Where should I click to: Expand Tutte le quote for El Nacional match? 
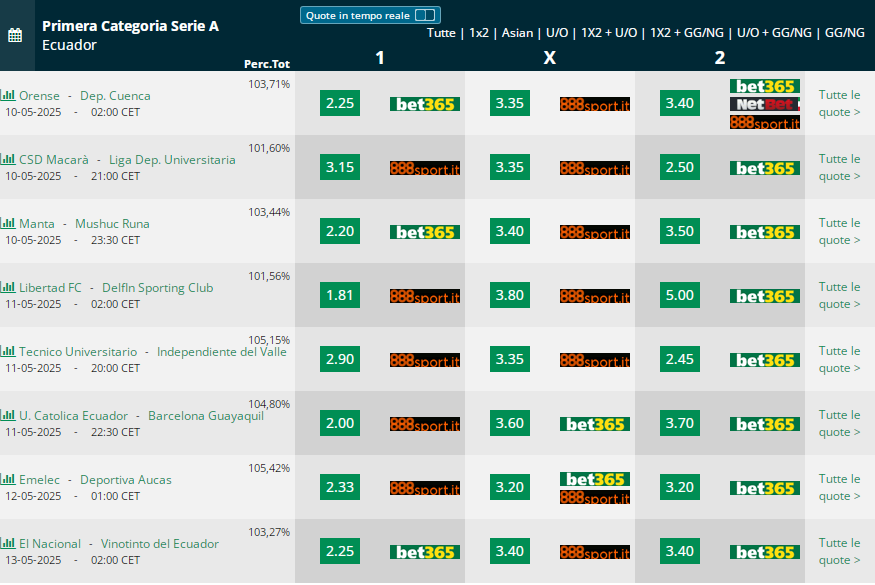coord(839,552)
